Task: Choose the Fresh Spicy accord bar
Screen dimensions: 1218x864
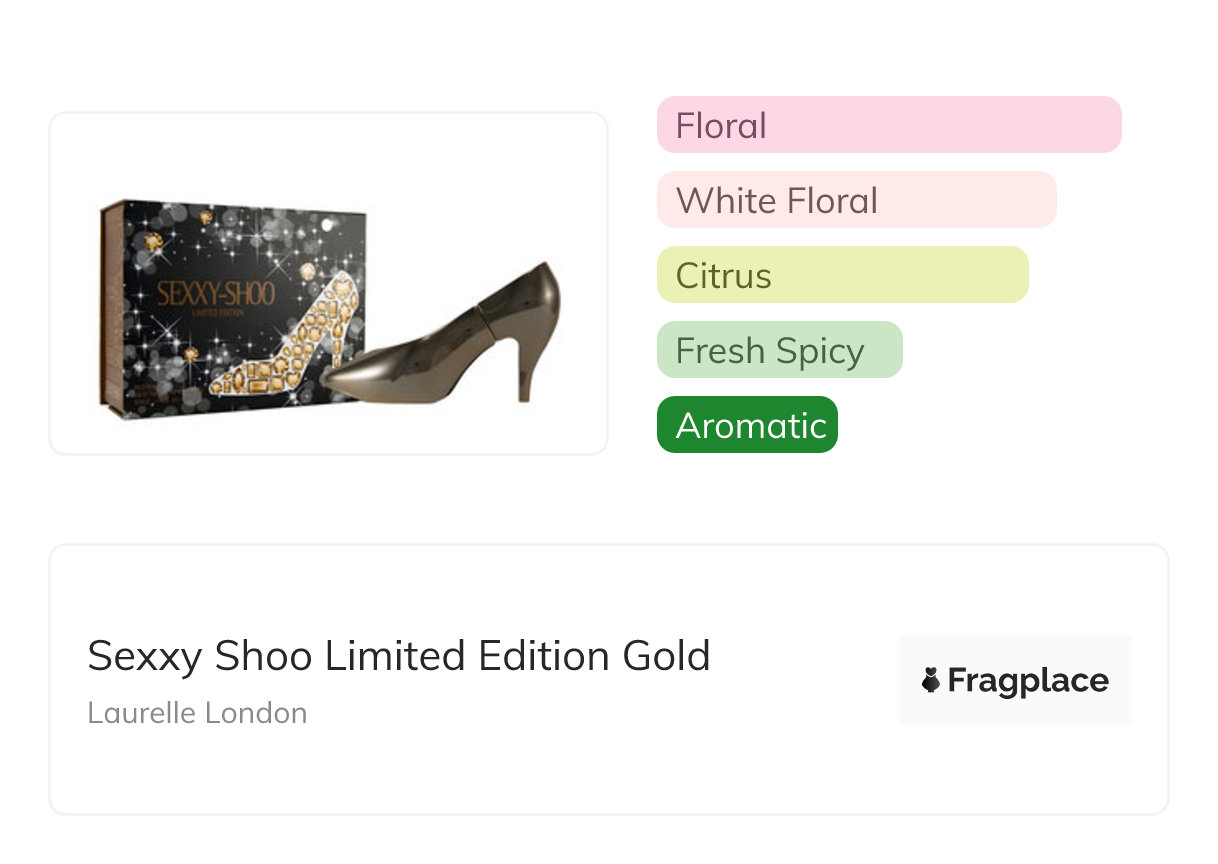Action: coord(779,350)
